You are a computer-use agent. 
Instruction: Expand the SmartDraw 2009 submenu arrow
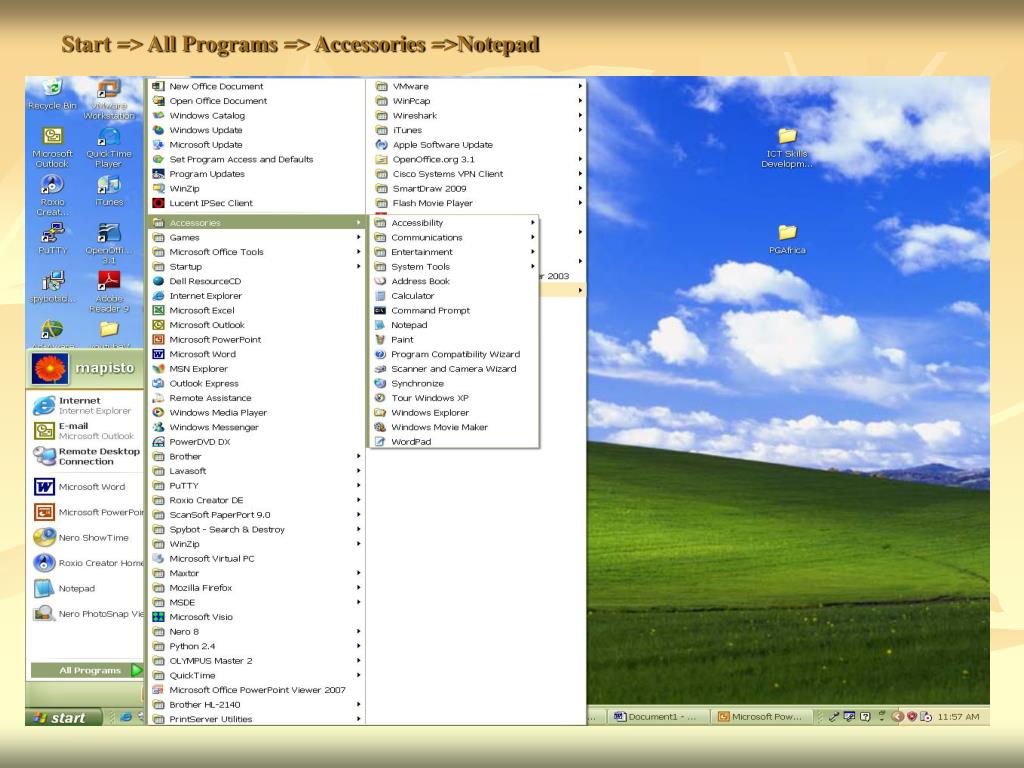click(580, 189)
